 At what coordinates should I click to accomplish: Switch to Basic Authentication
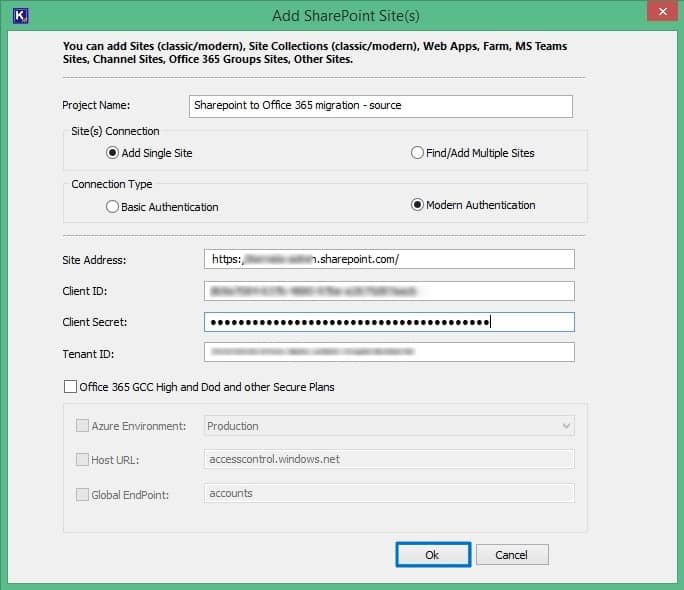113,207
